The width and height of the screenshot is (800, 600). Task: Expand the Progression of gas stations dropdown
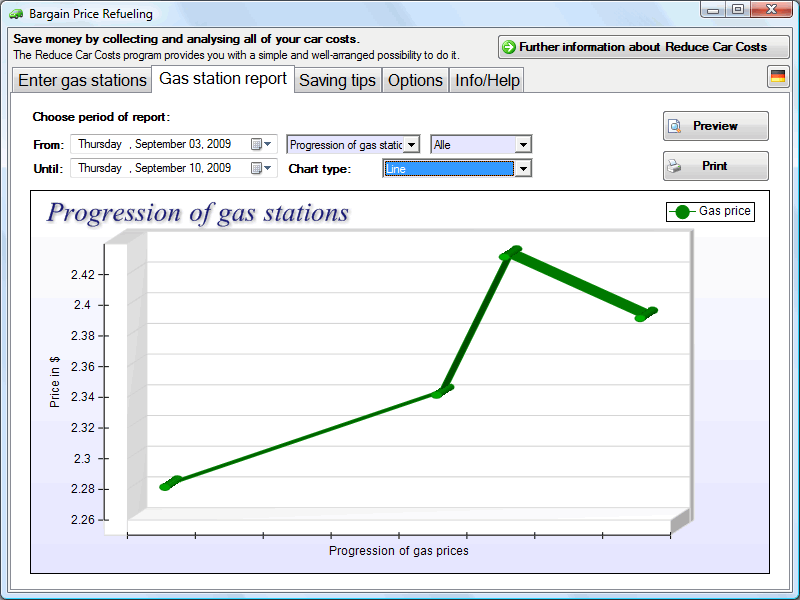(x=411, y=145)
